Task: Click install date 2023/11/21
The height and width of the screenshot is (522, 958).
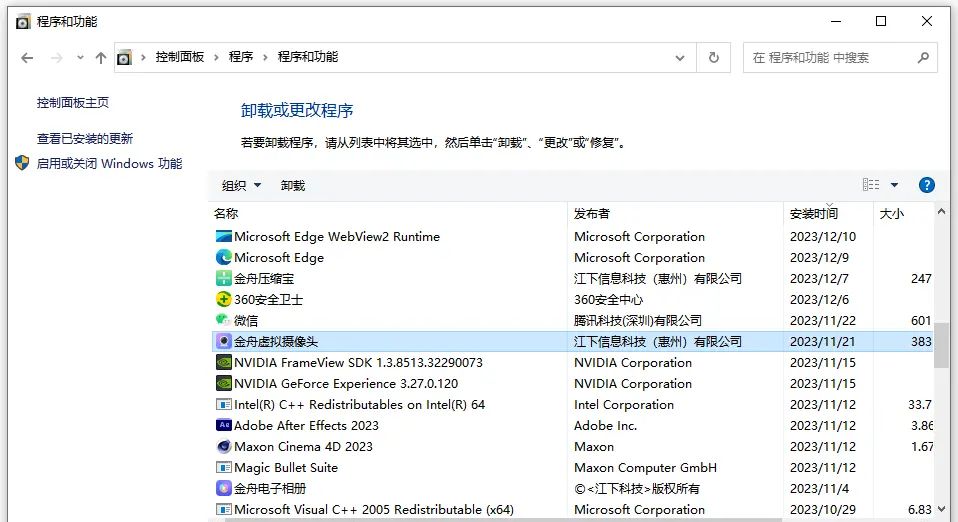Action: (822, 342)
